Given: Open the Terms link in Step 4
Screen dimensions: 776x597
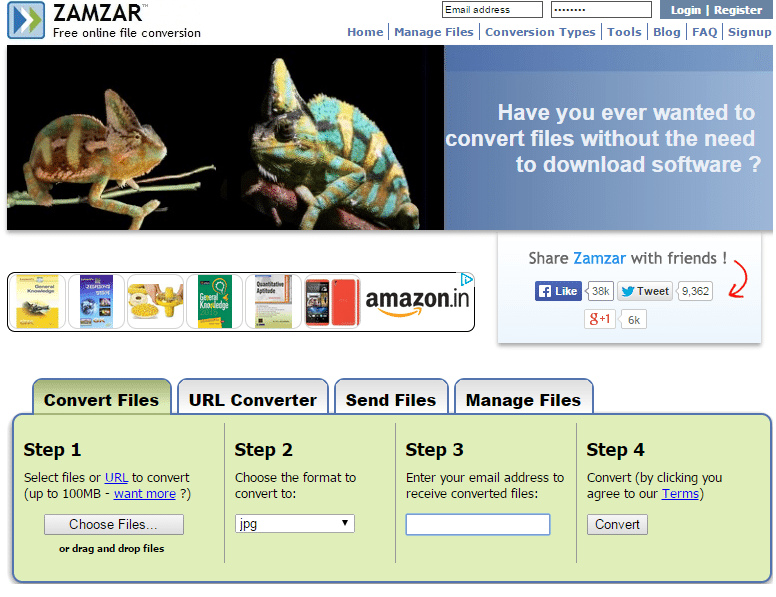Looking at the screenshot, I should (680, 494).
